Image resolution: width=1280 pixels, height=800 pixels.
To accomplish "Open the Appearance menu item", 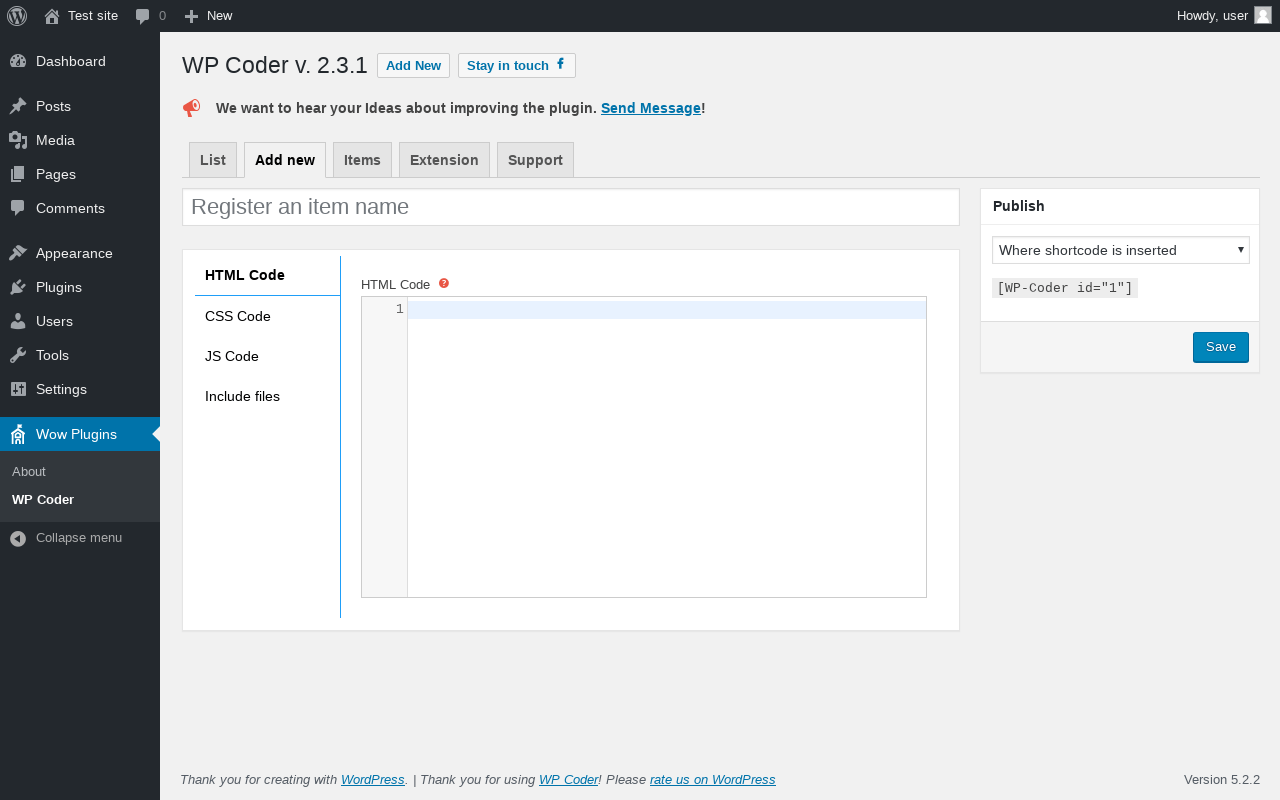I will click(80, 253).
